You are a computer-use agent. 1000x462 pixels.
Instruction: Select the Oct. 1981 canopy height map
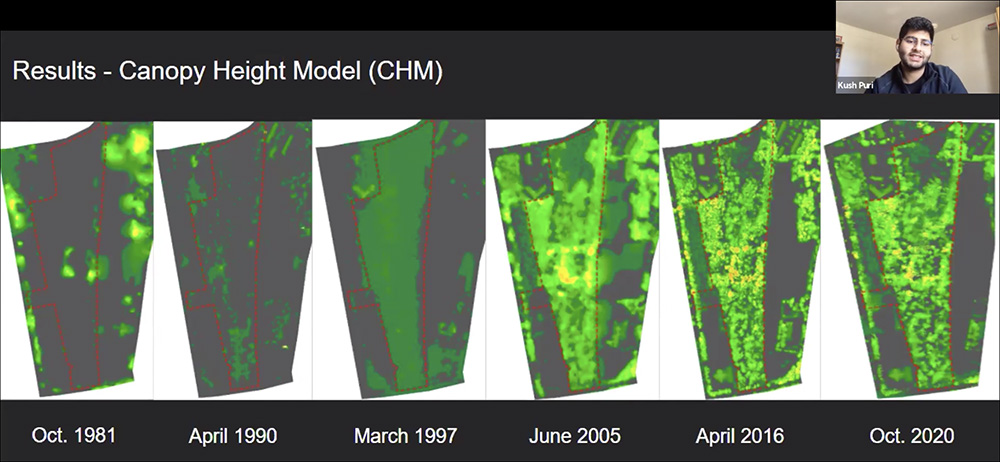pyautogui.click(x=77, y=259)
